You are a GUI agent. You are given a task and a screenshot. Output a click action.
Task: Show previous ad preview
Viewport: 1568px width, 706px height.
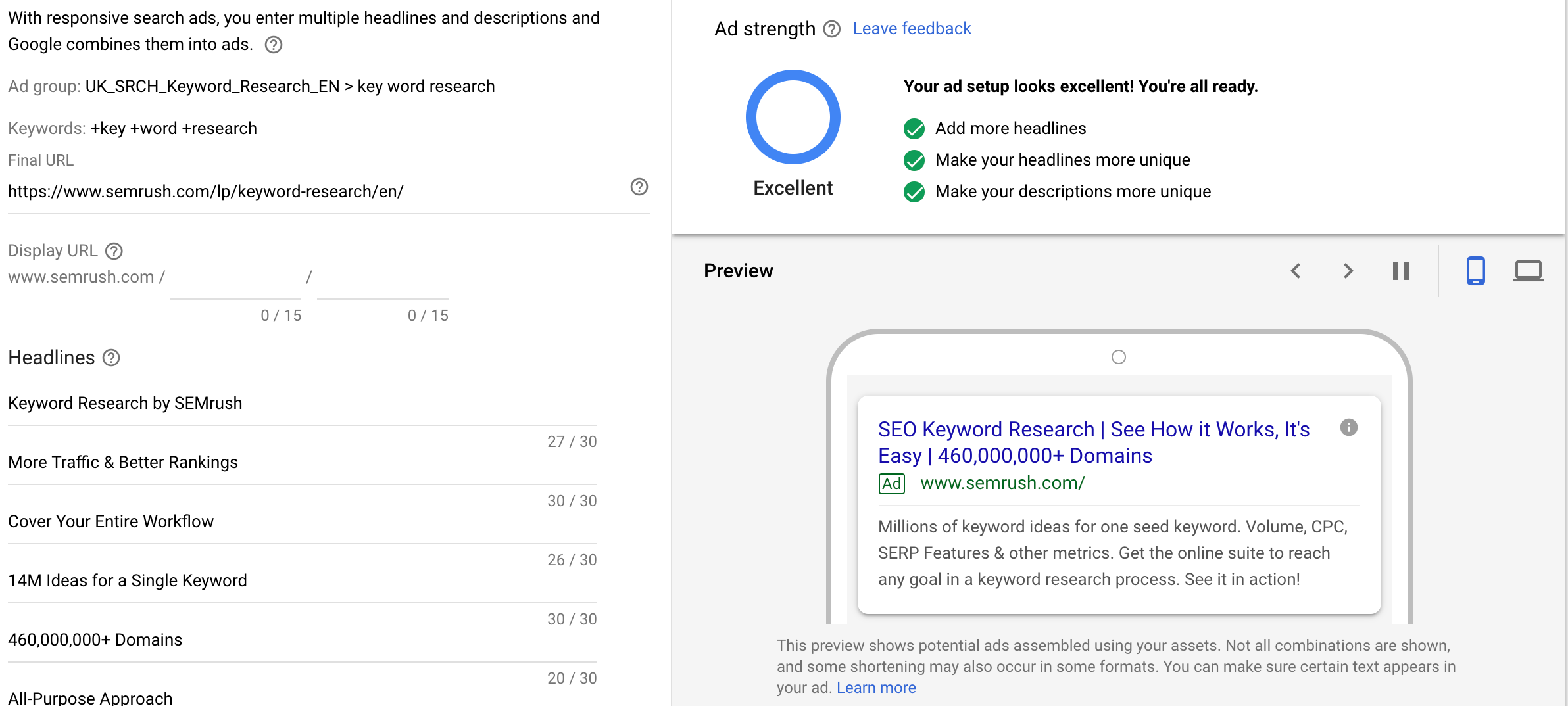pos(1296,271)
